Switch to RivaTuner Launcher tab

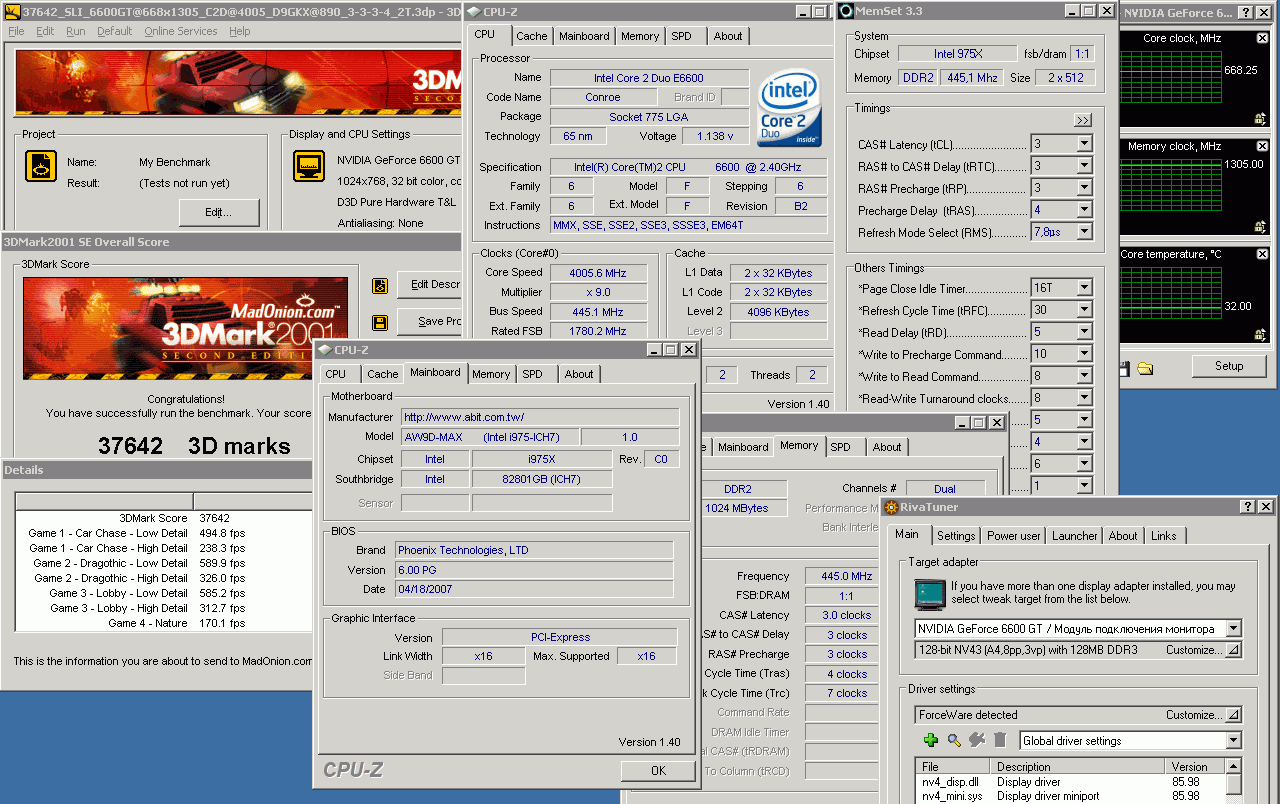tap(1074, 536)
